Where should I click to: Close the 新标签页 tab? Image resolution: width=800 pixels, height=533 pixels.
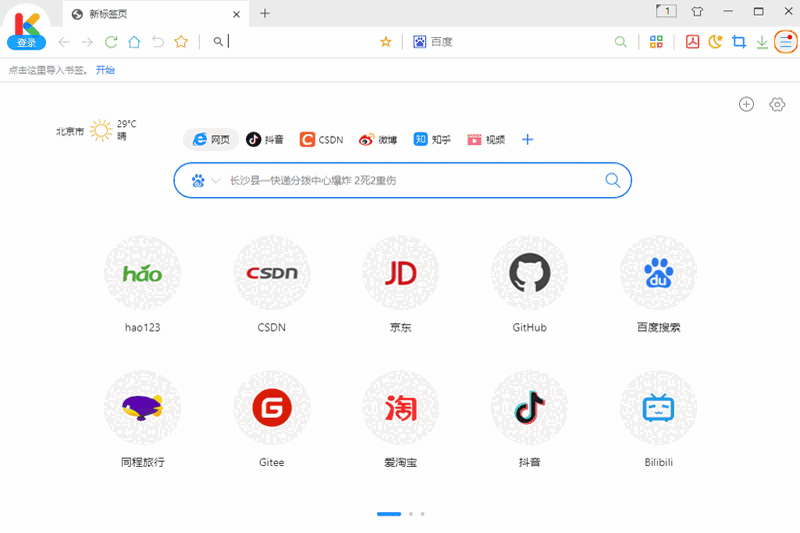[236, 14]
